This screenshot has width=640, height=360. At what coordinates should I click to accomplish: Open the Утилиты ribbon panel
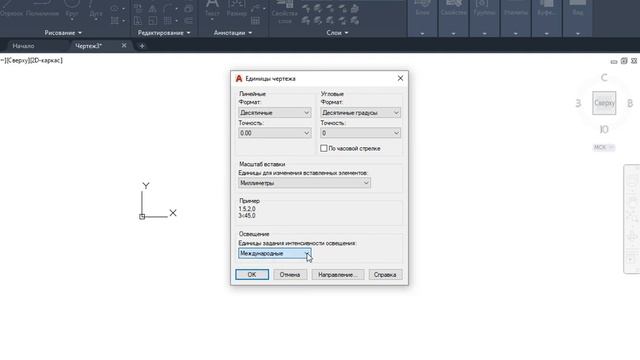(x=516, y=18)
